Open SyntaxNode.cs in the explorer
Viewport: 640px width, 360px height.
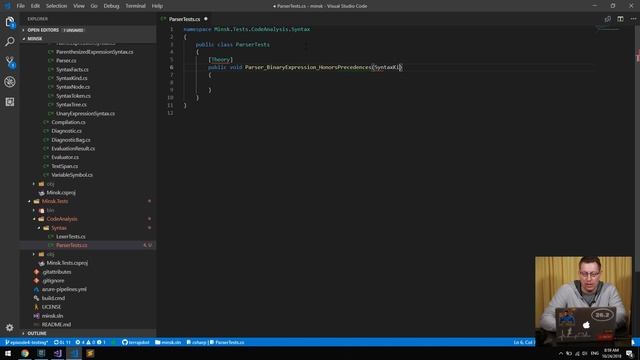click(73, 87)
